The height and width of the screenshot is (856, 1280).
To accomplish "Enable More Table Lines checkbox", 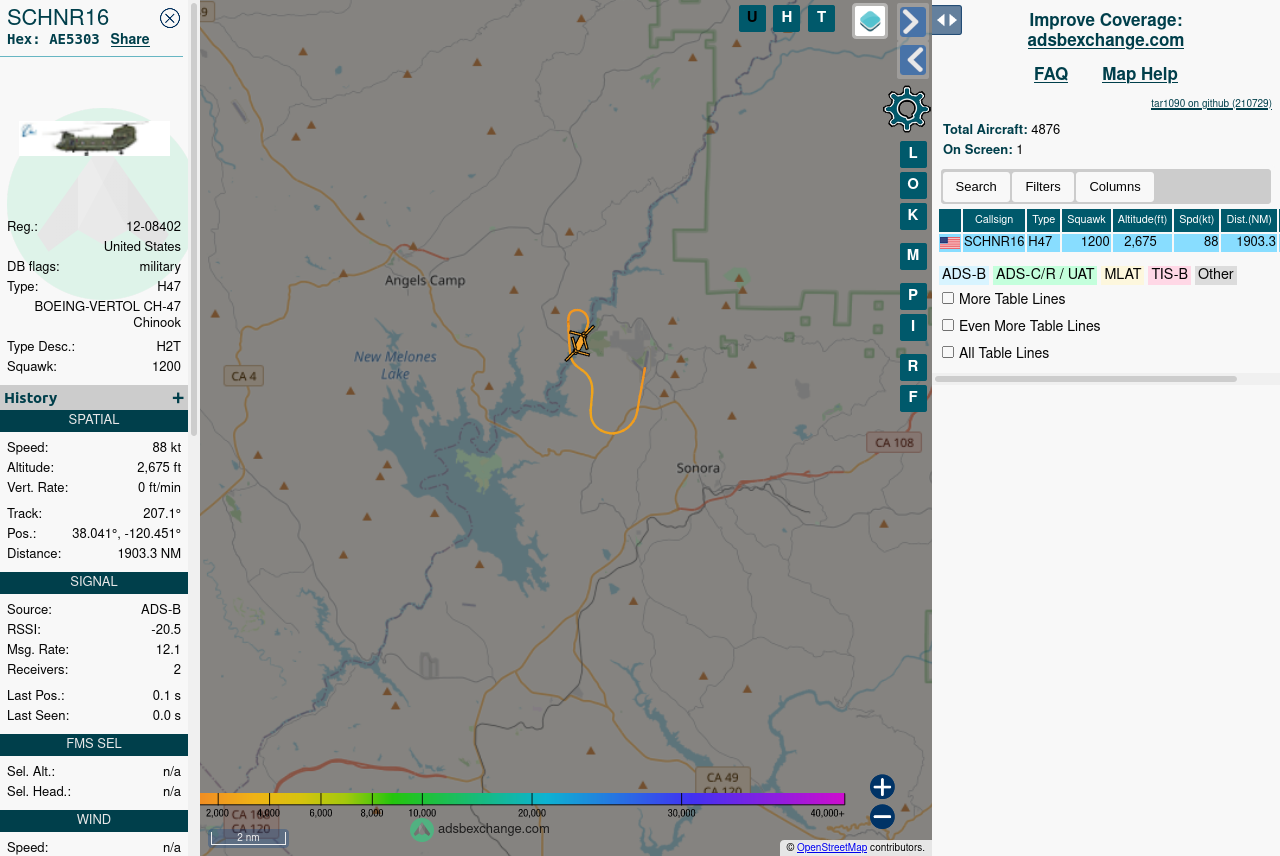I will click(948, 298).
